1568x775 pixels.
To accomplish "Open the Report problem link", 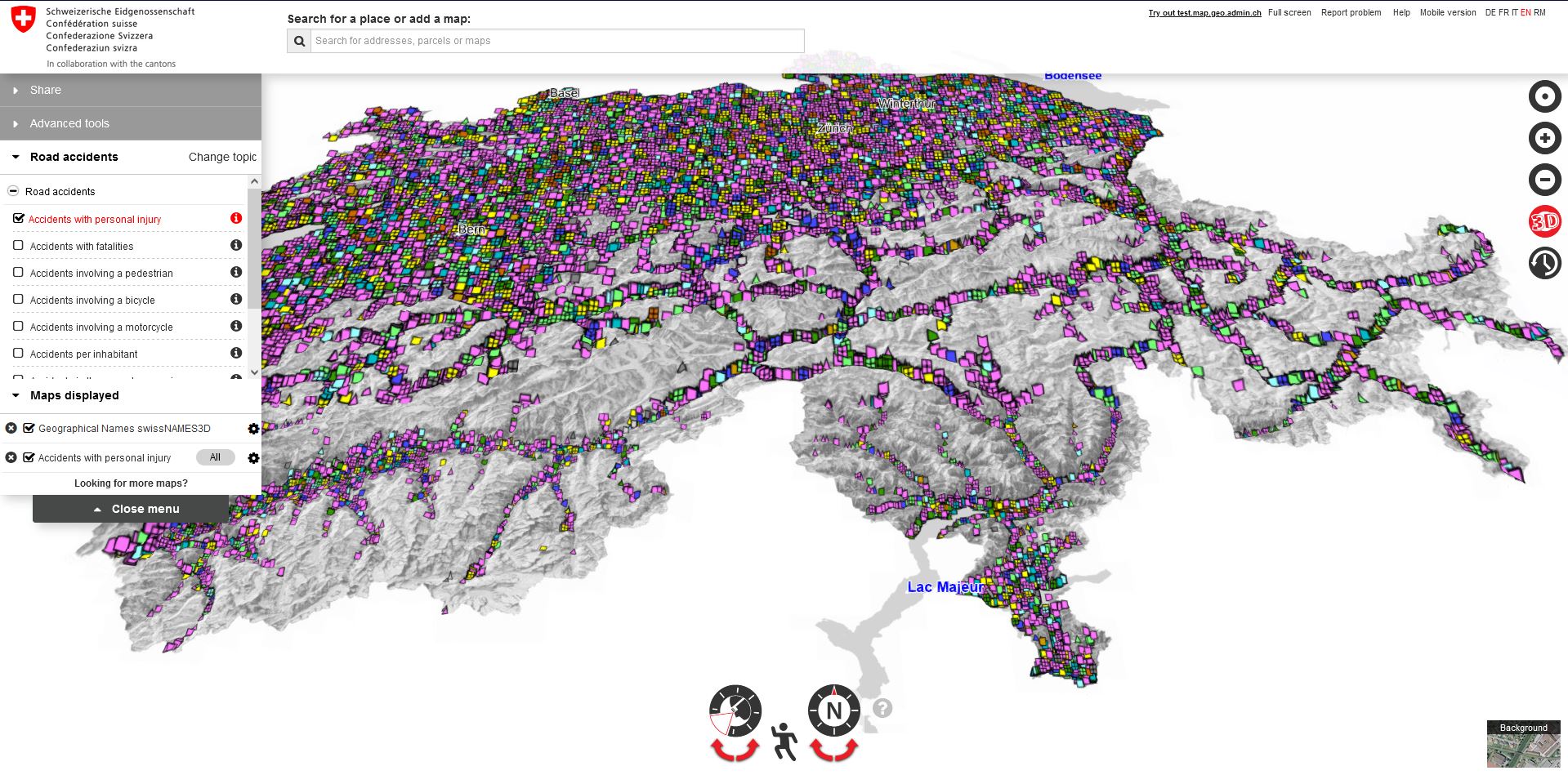I will click(x=1351, y=12).
